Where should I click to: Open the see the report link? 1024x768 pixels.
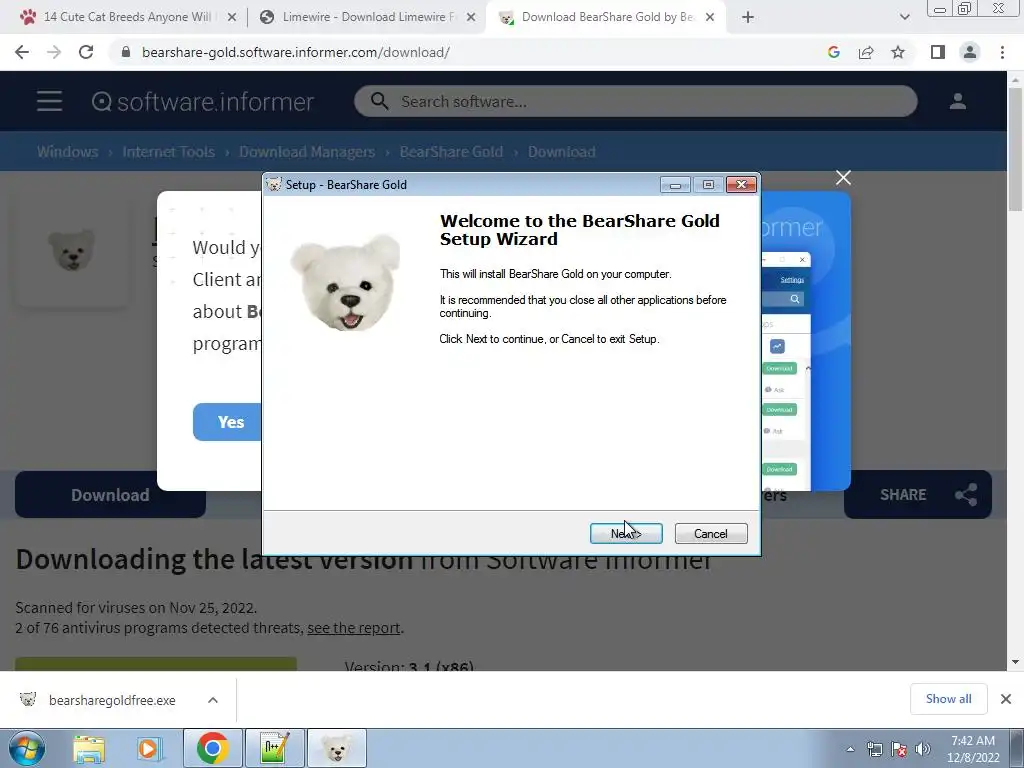point(353,628)
